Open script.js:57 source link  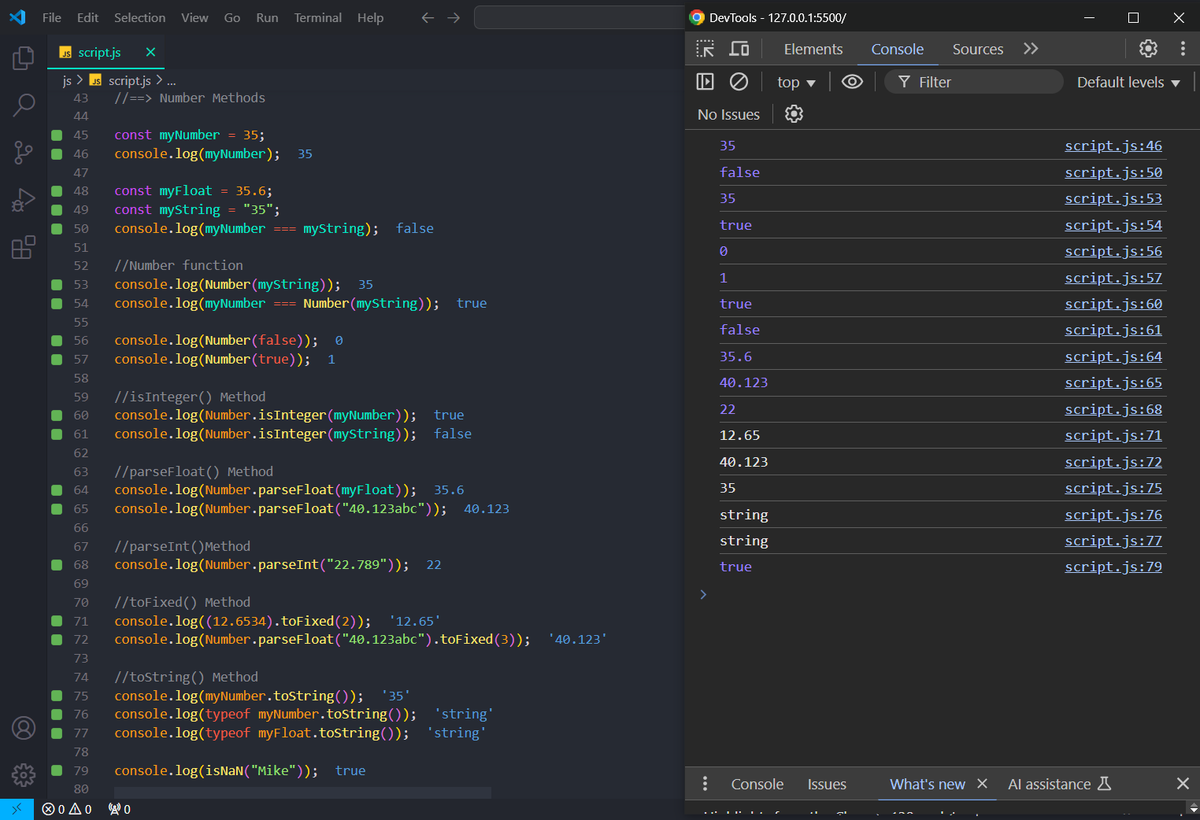1113,278
